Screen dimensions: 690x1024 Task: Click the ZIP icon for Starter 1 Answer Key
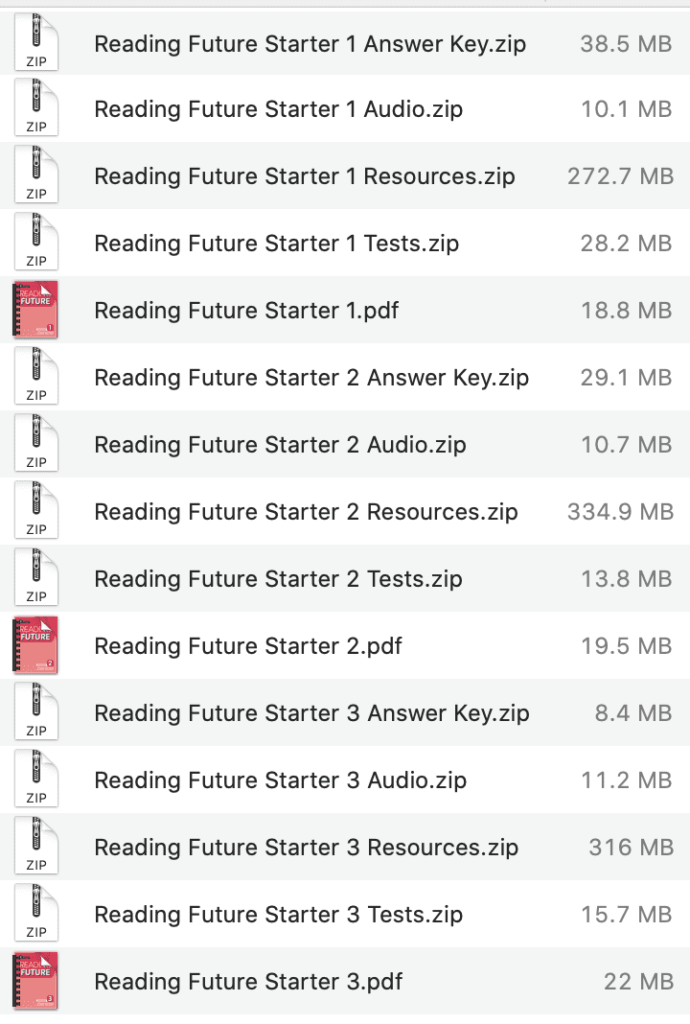point(35,42)
